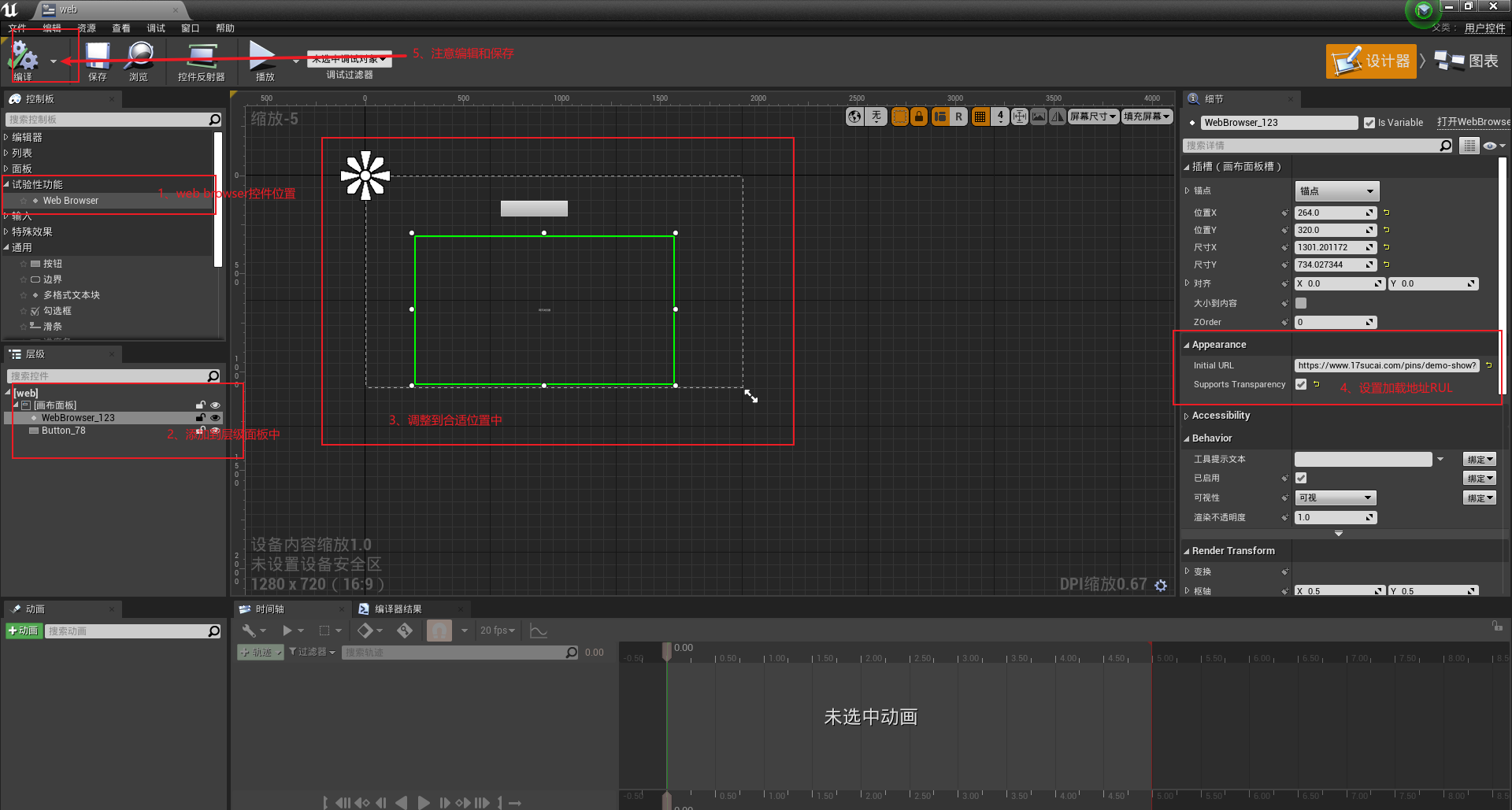
Task: Open the 可视性 dropdown in Behavior
Action: tap(1335, 497)
